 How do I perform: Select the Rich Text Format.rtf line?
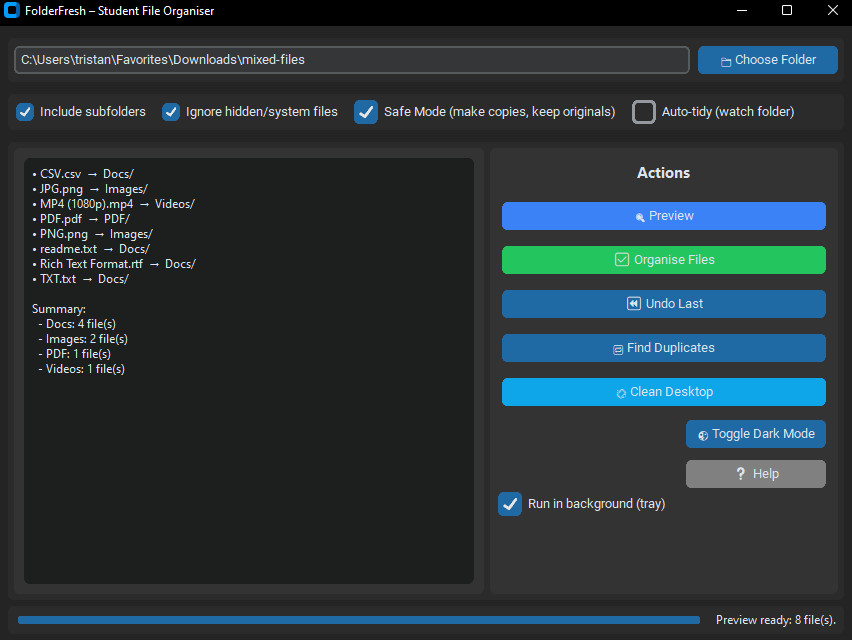pyautogui.click(x=114, y=264)
